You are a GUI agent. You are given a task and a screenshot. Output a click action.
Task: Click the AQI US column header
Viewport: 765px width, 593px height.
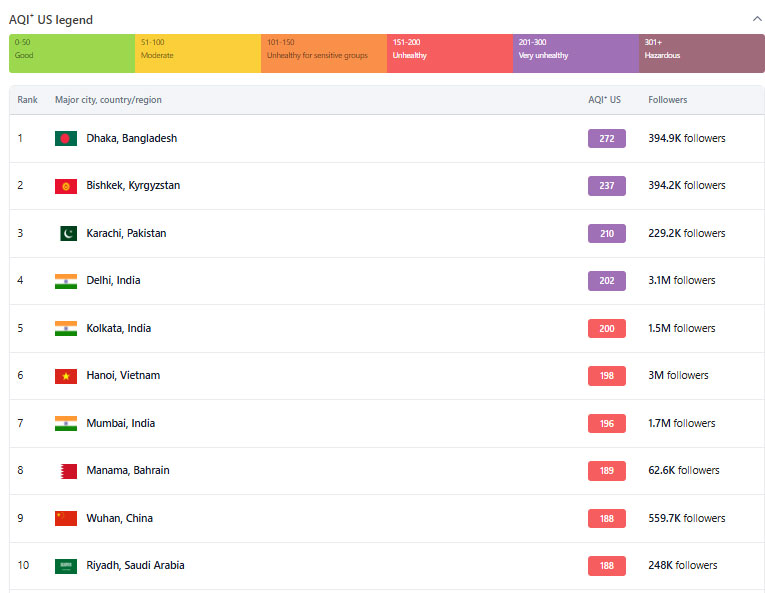(604, 100)
